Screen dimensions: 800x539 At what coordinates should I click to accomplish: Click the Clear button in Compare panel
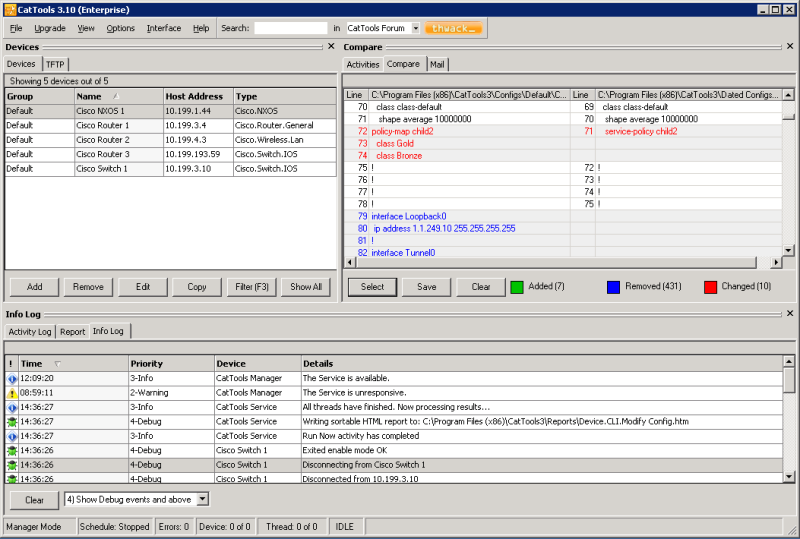tap(481, 287)
